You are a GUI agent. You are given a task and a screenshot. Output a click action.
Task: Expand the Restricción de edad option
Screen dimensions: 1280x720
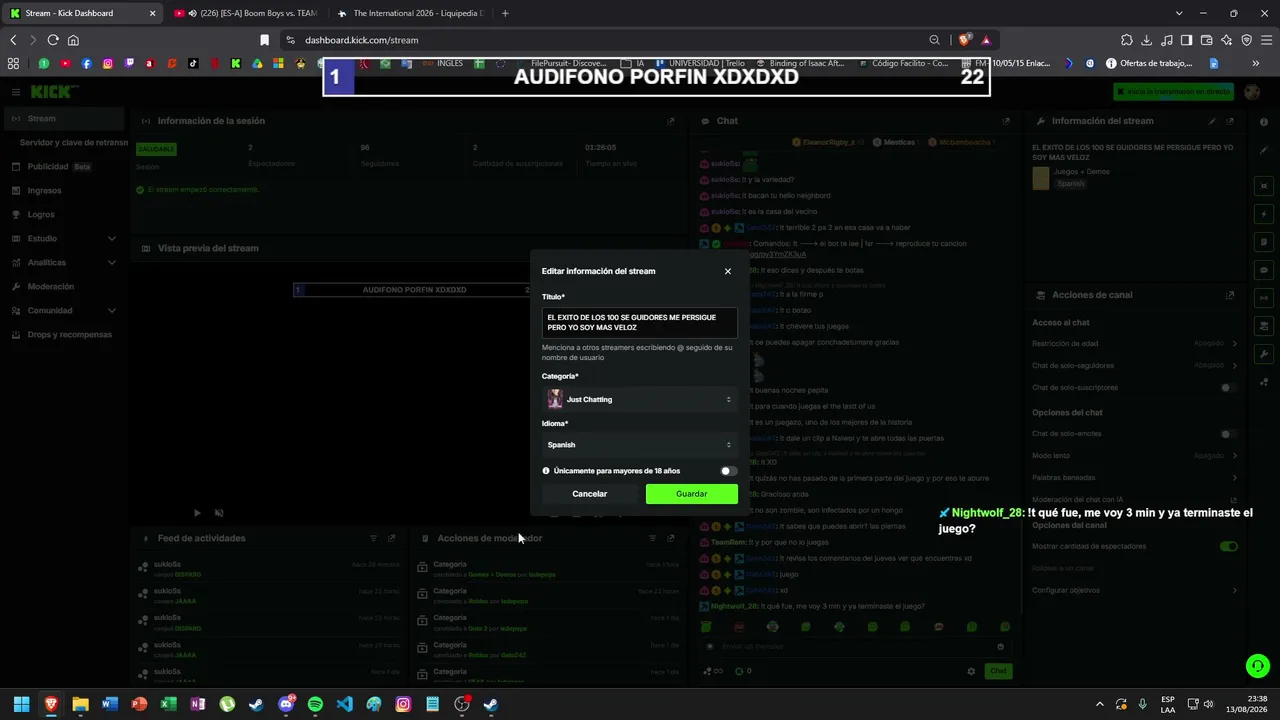(1135, 343)
